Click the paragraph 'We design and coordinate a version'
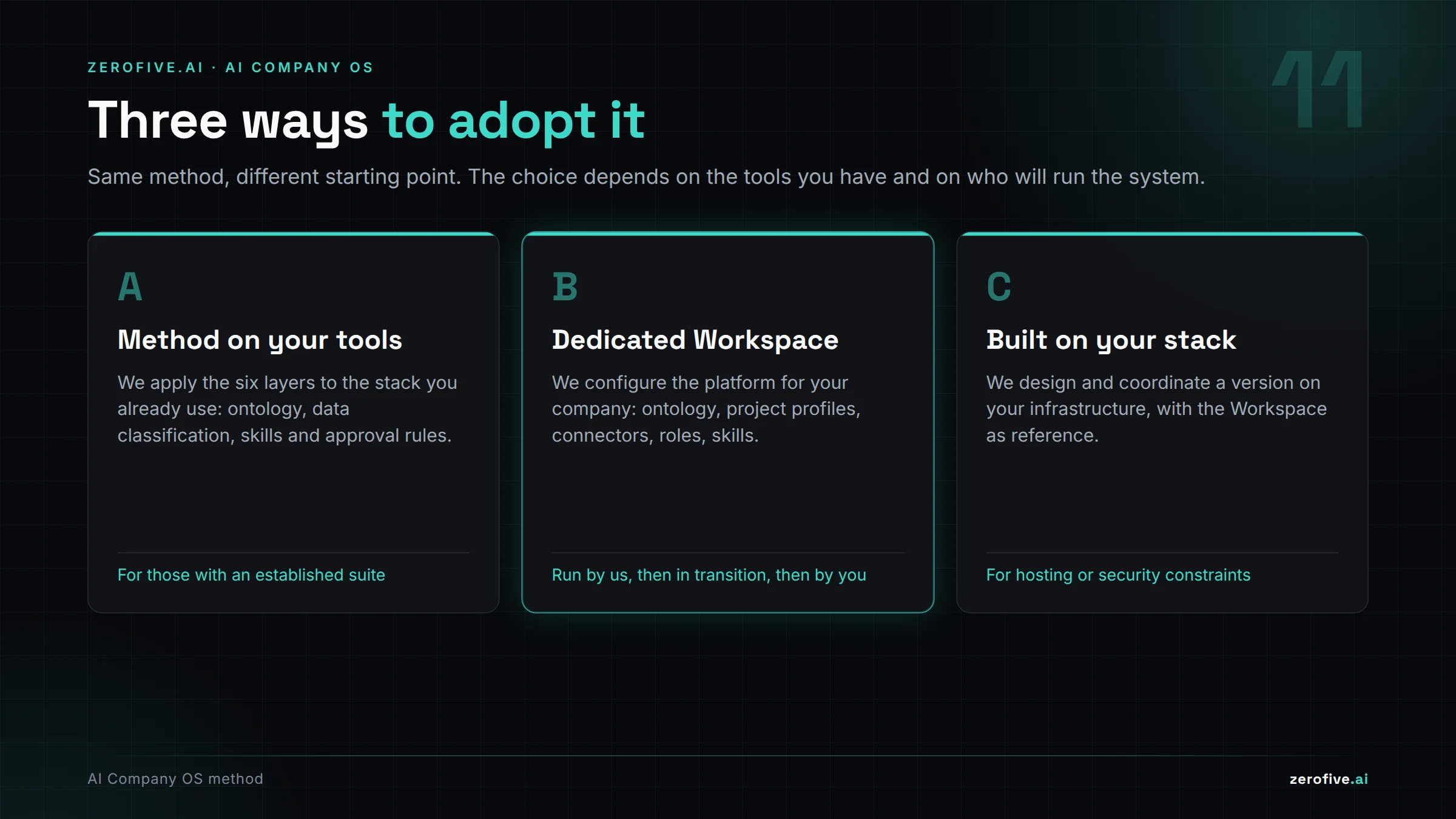 point(1156,409)
